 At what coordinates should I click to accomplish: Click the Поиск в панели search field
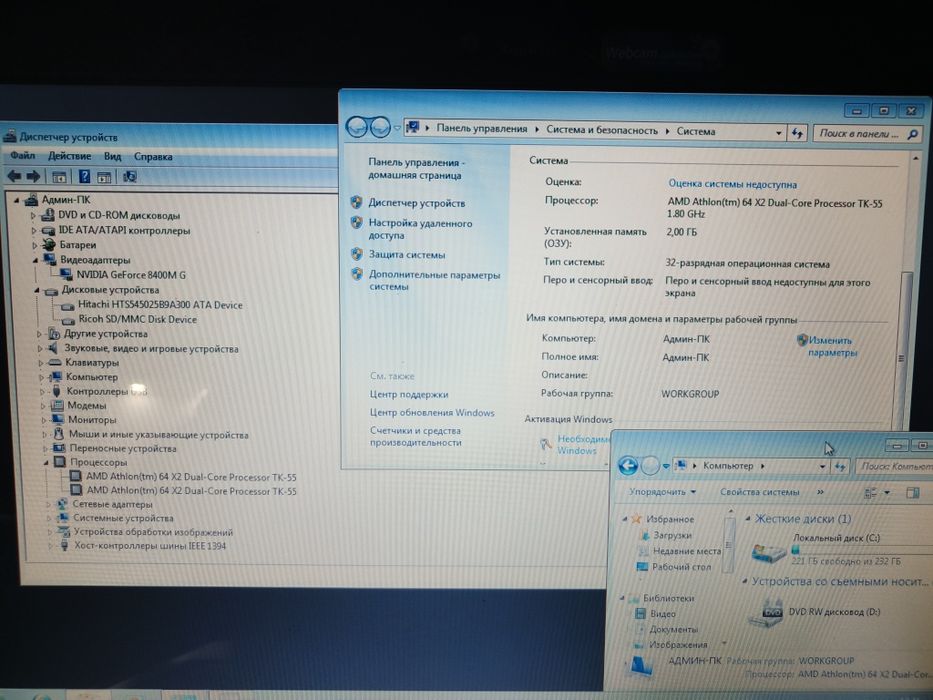click(867, 134)
